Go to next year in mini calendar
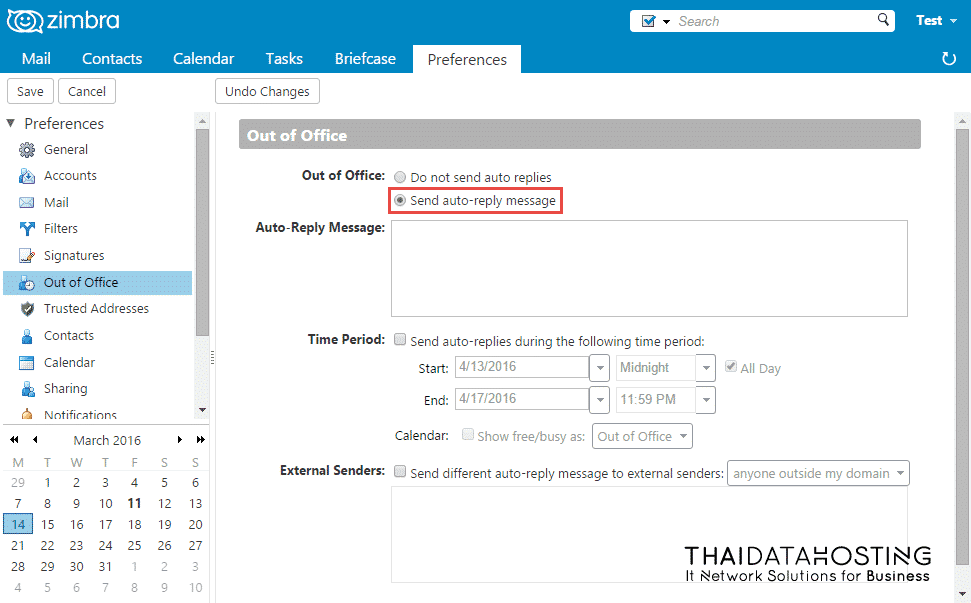Screen dimensions: 971x603 (x=201, y=440)
